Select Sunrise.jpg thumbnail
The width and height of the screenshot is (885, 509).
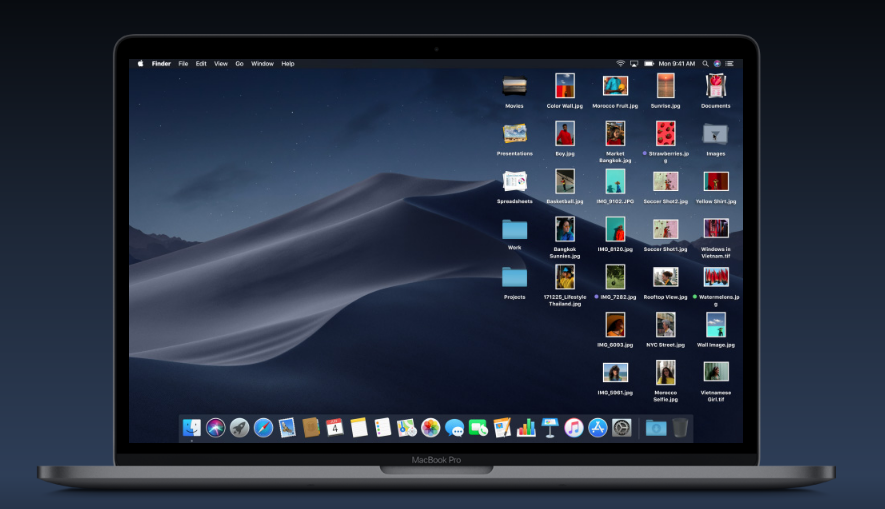pos(665,86)
